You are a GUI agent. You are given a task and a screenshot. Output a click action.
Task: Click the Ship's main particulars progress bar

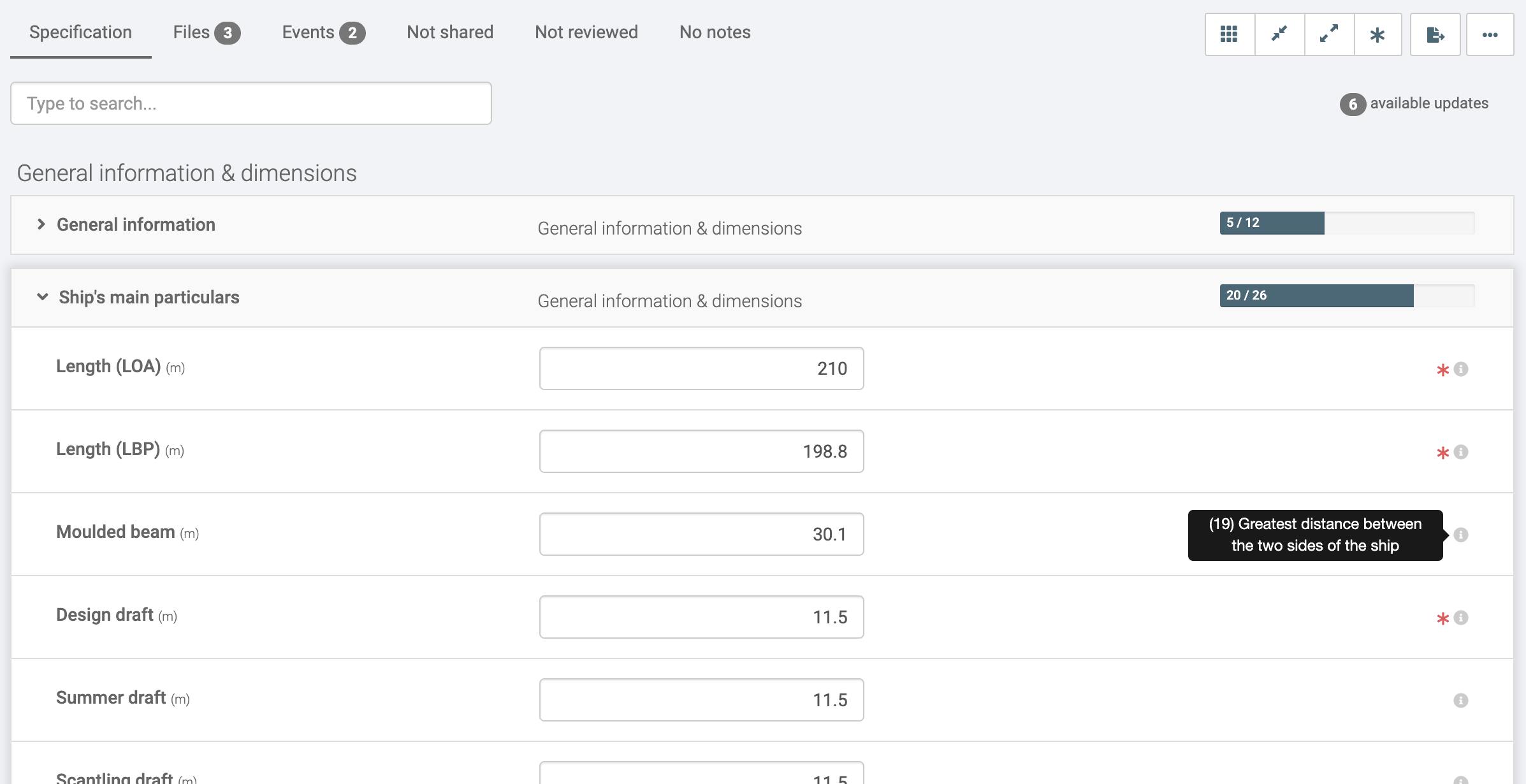pos(1346,296)
